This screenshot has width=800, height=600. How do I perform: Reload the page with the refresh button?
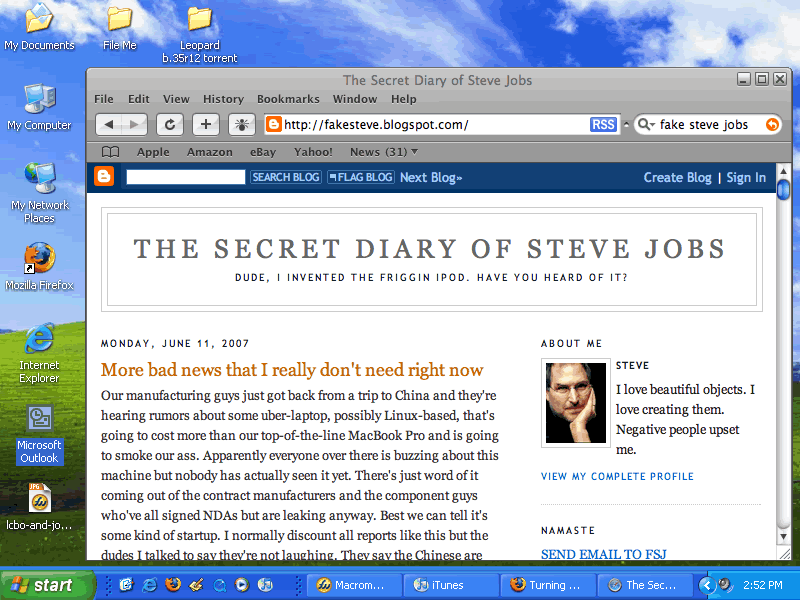[170, 124]
